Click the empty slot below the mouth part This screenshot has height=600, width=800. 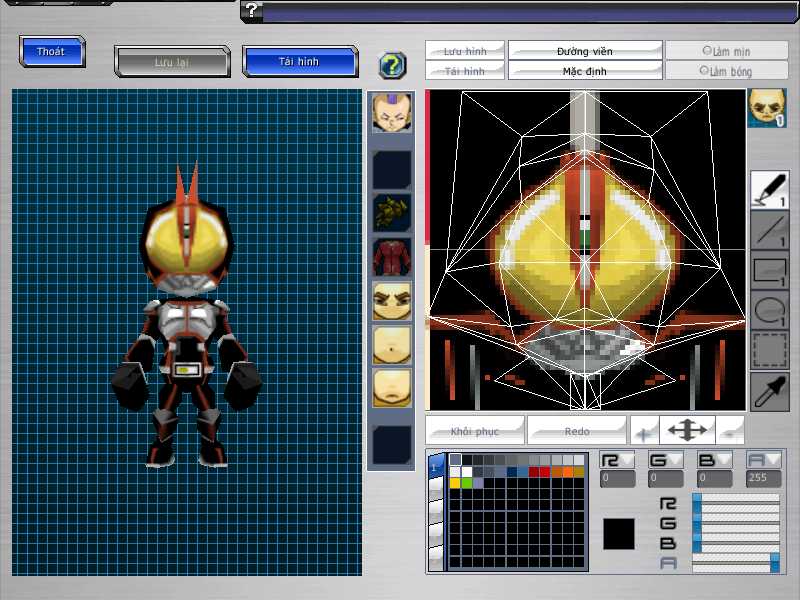(x=391, y=445)
